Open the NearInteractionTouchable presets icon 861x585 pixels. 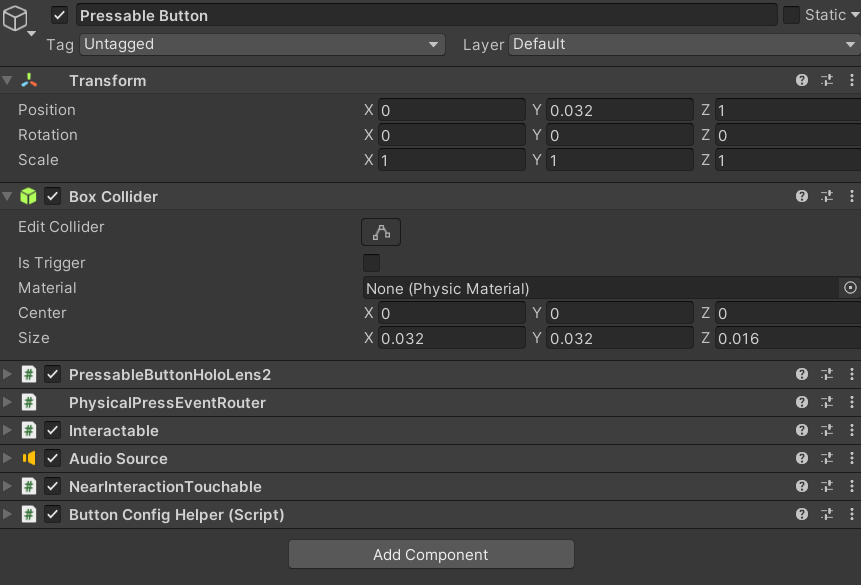827,486
